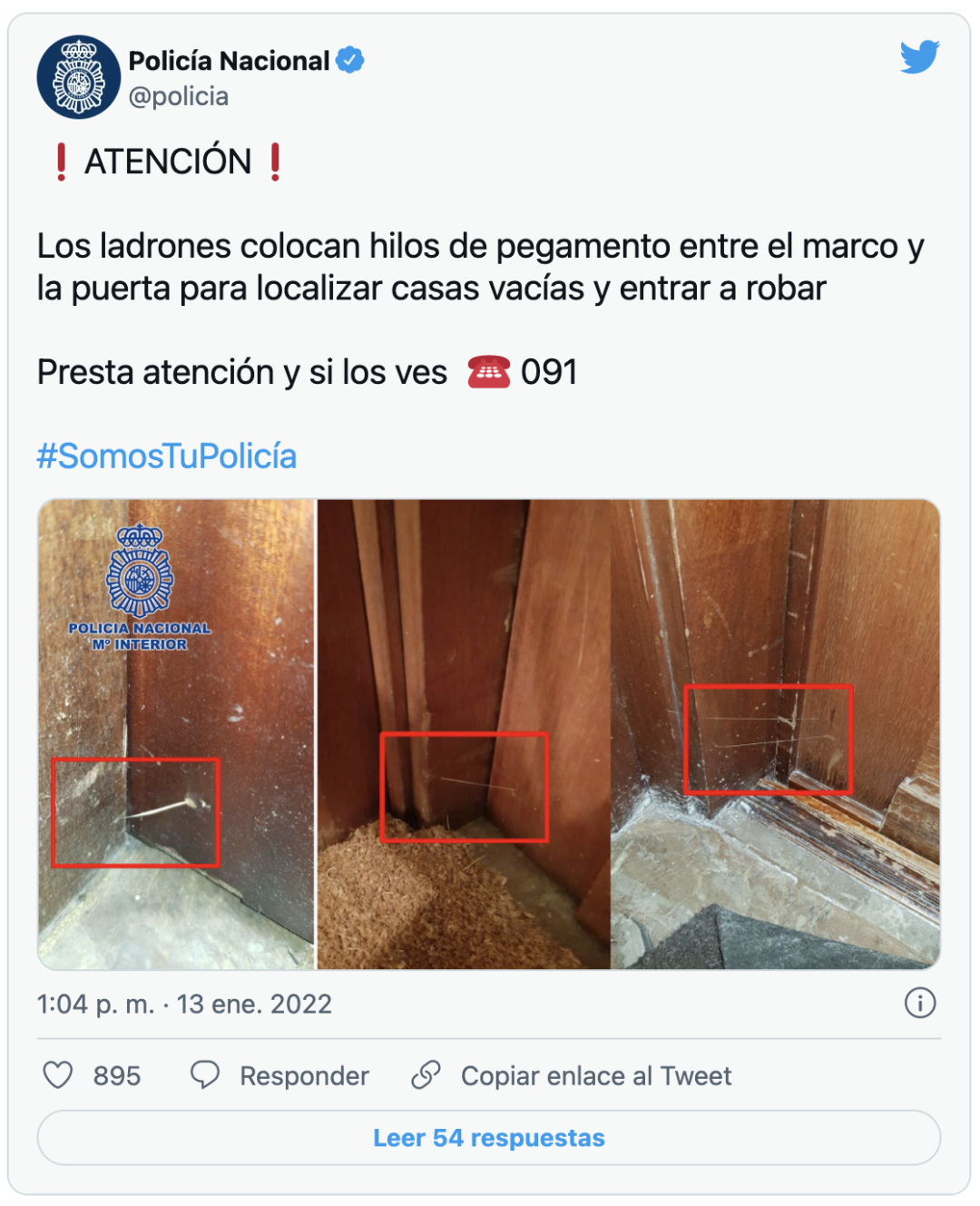Click the ATENCIÓN tweet text
The height and width of the screenshot is (1206, 980).
pos(168,162)
